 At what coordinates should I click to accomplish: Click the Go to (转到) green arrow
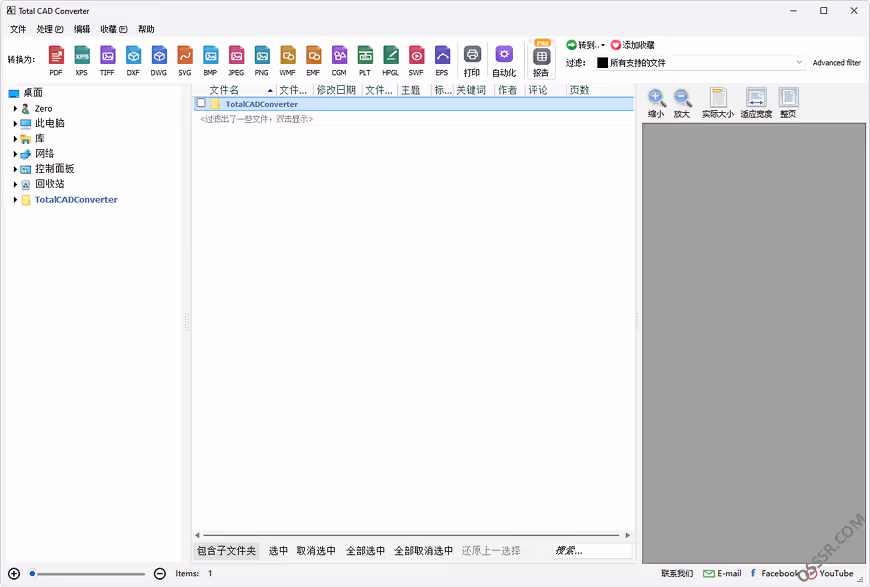[571, 44]
